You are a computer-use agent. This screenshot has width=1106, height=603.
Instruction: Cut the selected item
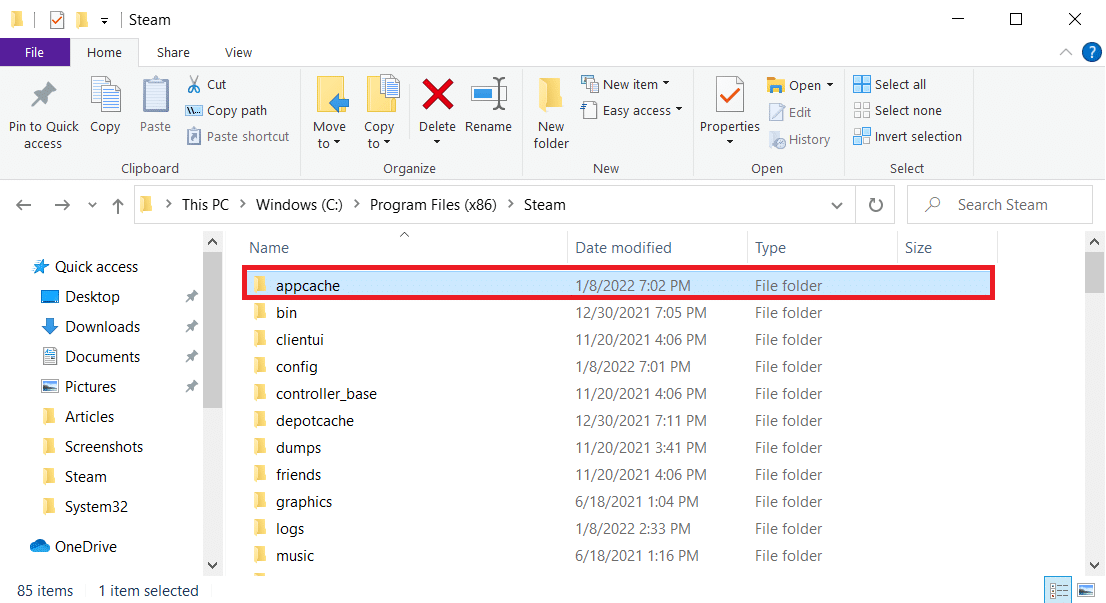[206, 85]
